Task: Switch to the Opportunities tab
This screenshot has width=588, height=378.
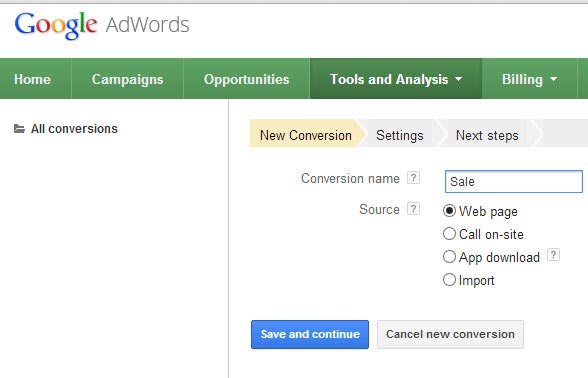Action: (x=246, y=79)
